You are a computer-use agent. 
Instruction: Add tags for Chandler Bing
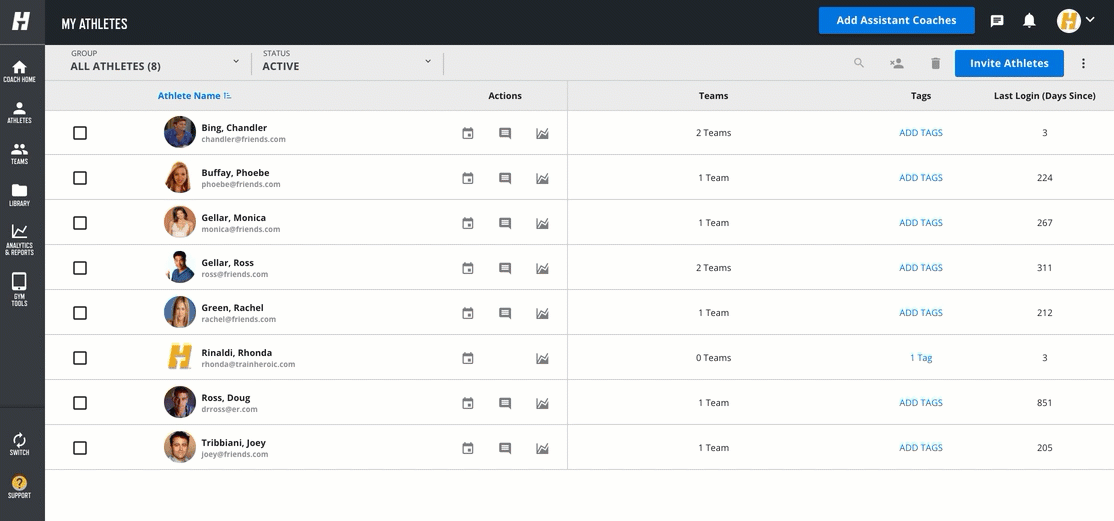point(921,133)
